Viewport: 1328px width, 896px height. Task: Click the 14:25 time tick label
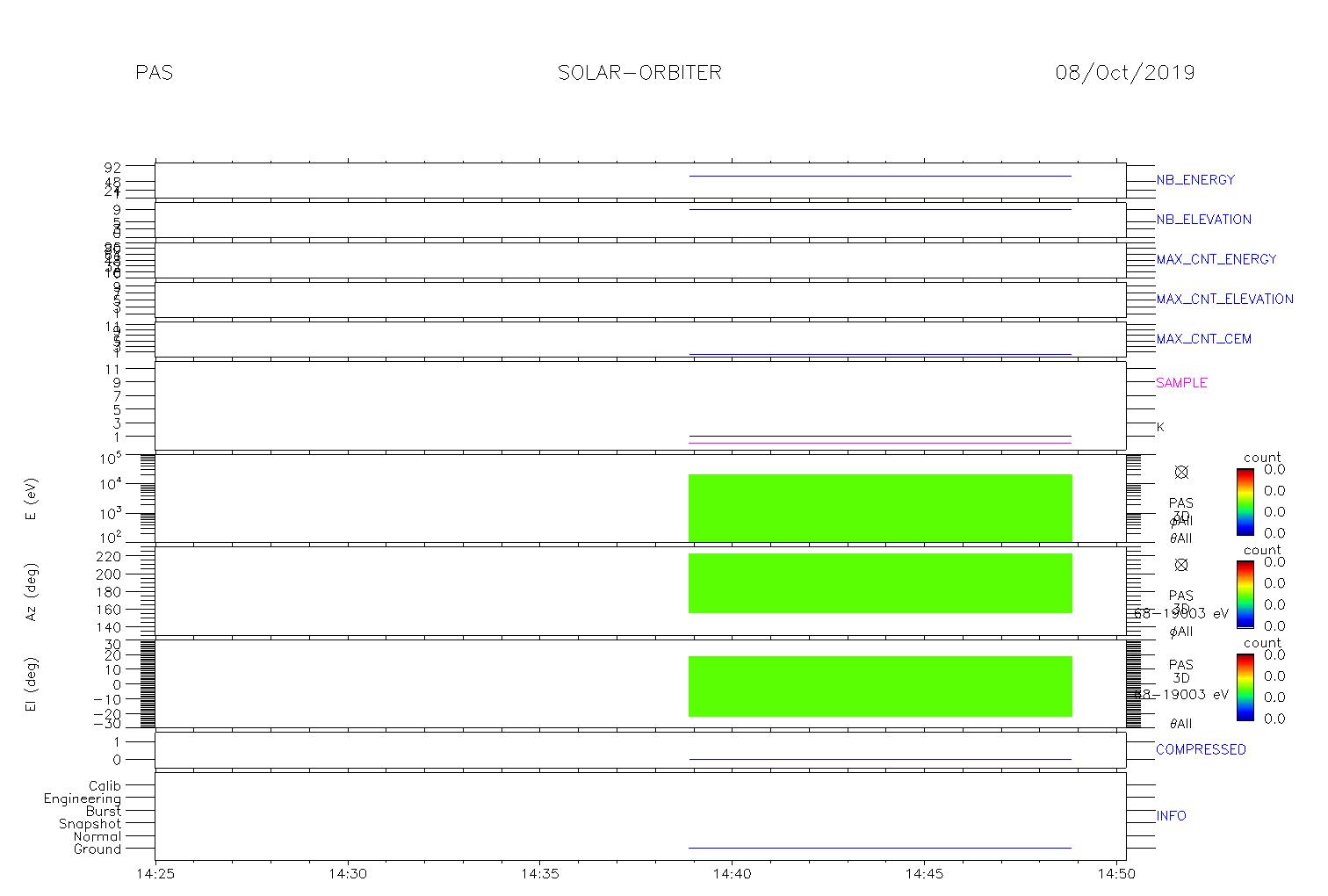[155, 874]
